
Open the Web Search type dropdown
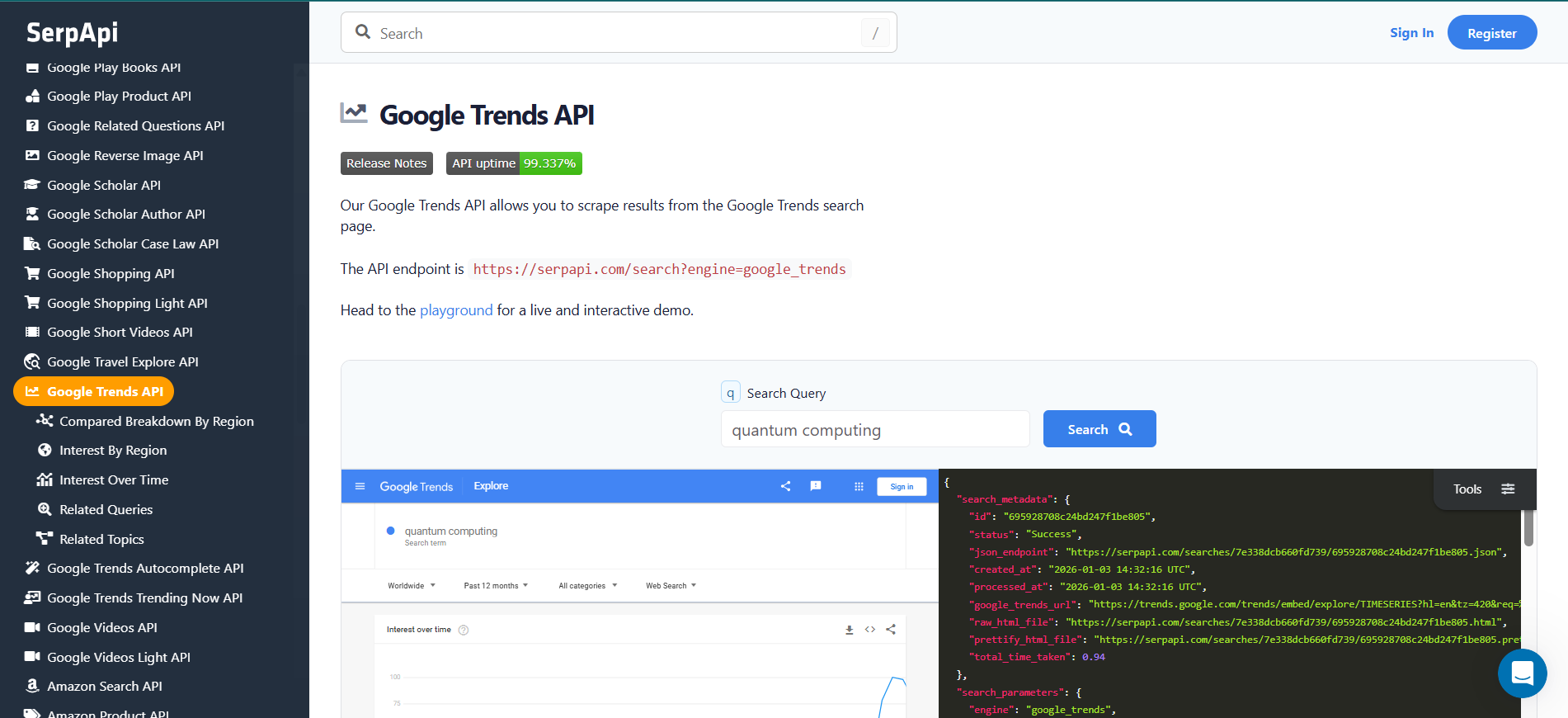[x=671, y=586]
